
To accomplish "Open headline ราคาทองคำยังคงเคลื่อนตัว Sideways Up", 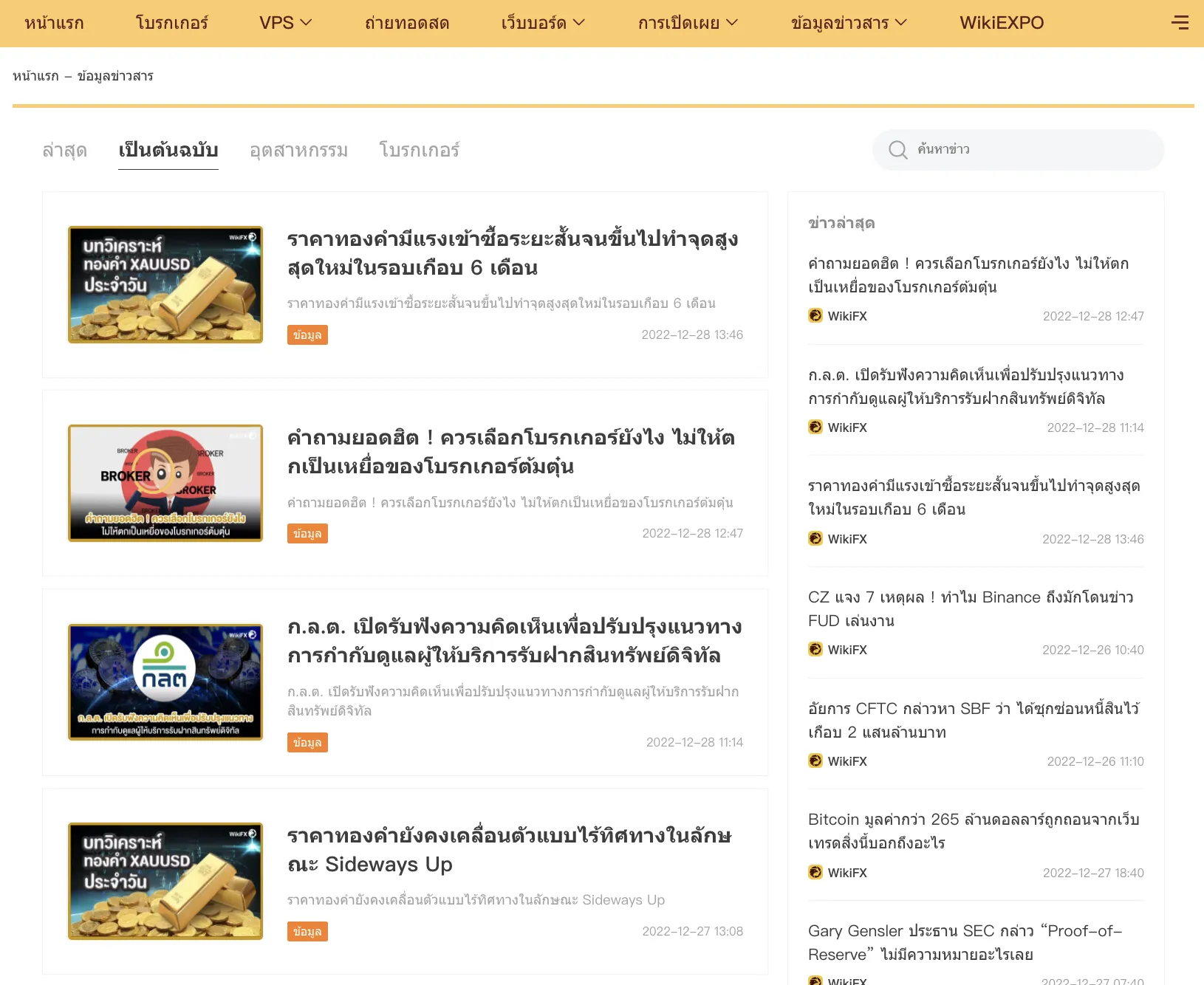I will (x=510, y=850).
